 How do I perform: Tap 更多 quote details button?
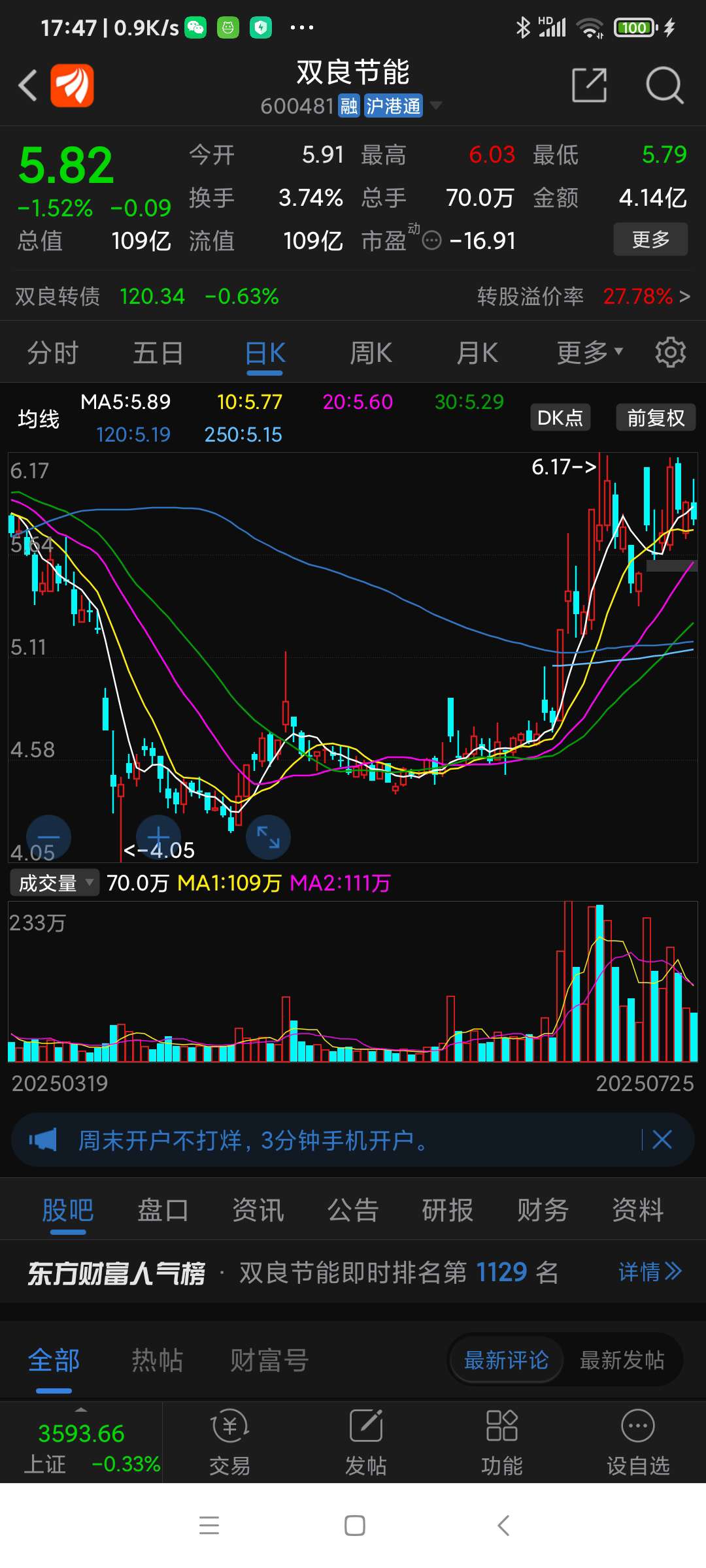pyautogui.click(x=650, y=239)
